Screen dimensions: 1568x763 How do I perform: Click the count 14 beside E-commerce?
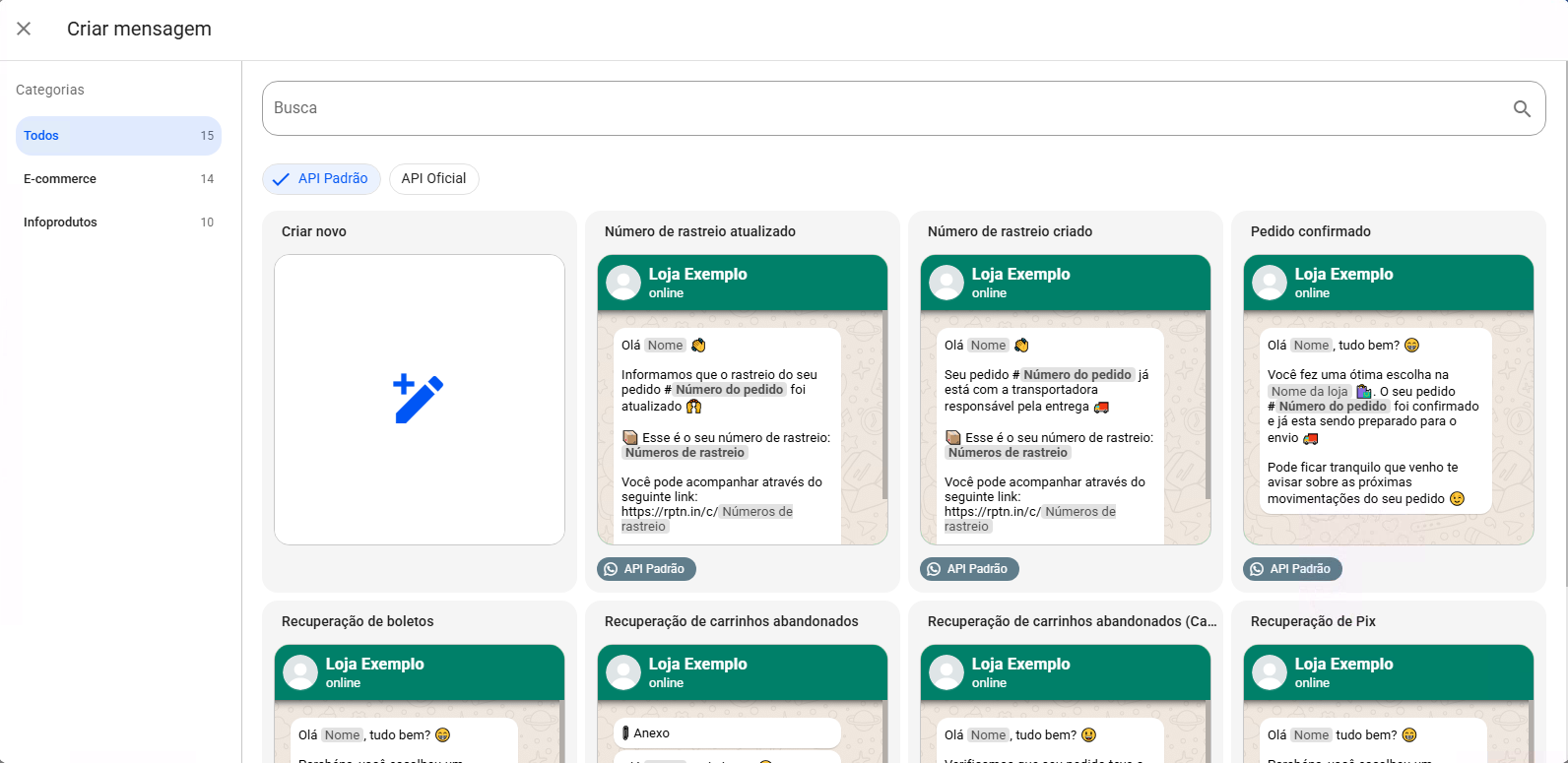pos(207,179)
